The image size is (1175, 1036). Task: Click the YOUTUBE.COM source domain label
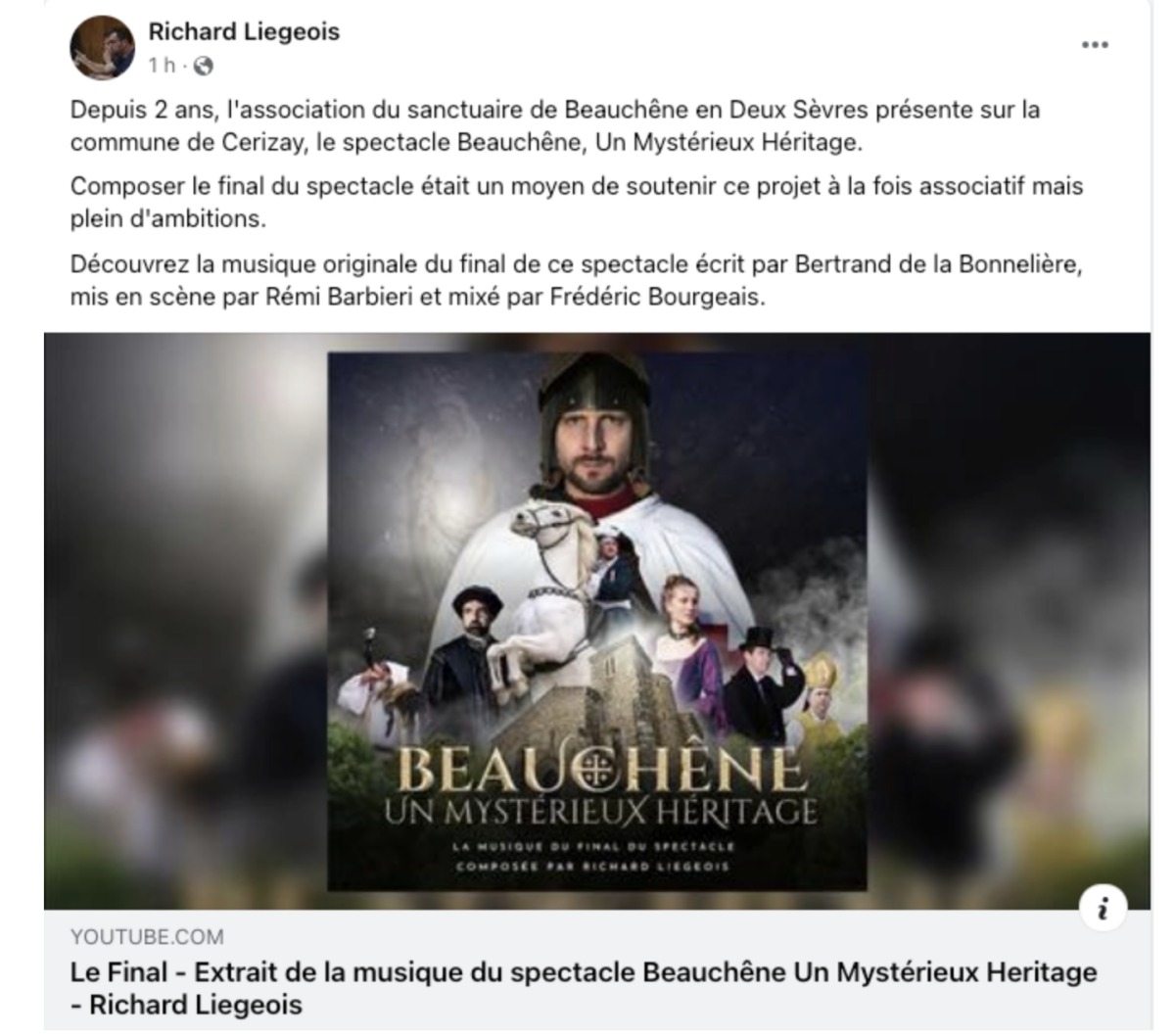pos(147,937)
